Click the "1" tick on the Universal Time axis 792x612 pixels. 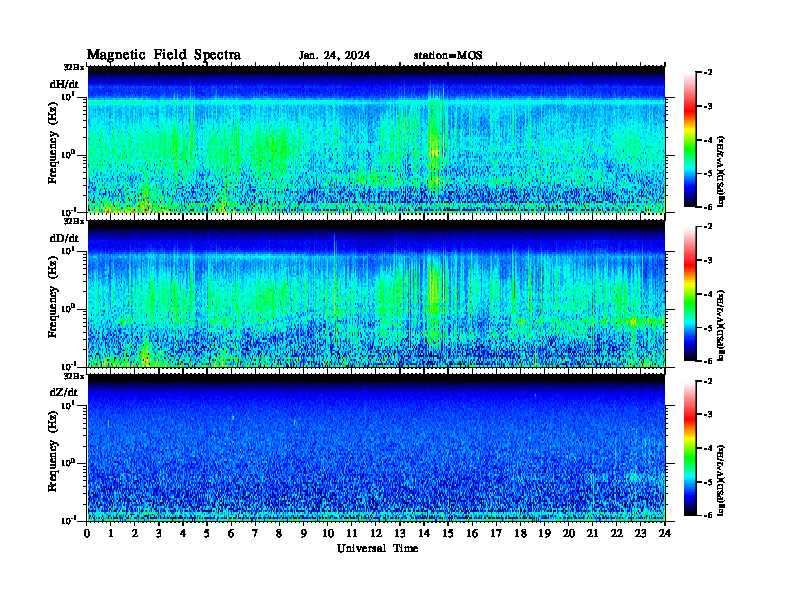click(111, 533)
